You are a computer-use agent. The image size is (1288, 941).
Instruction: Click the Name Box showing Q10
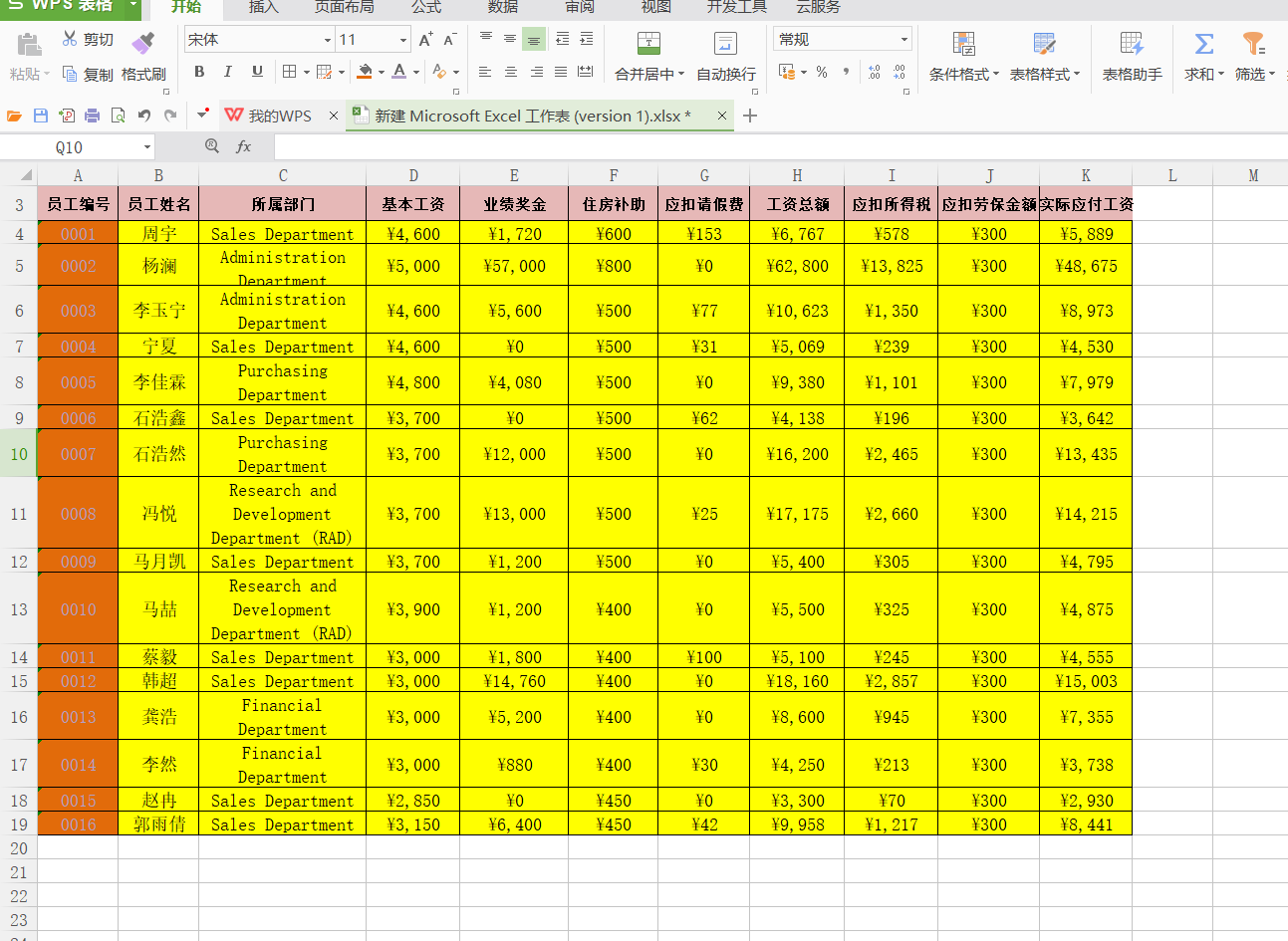click(x=70, y=147)
